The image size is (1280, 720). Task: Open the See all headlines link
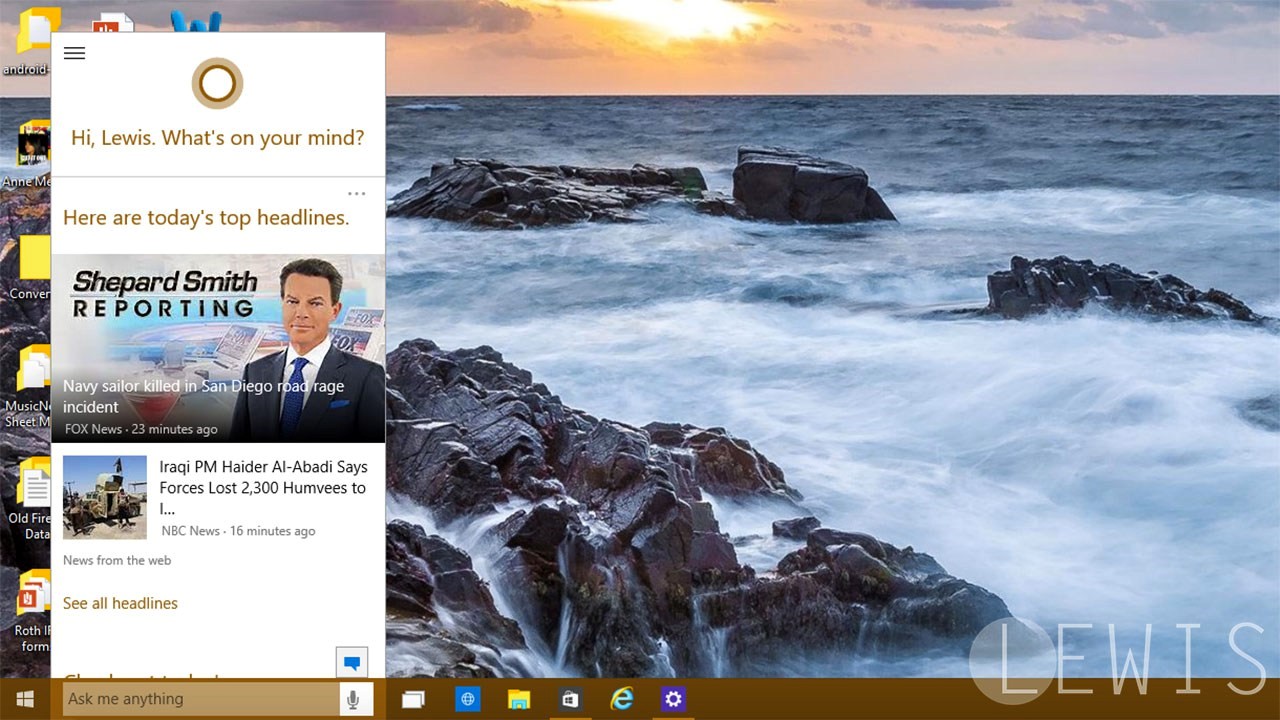[120, 603]
